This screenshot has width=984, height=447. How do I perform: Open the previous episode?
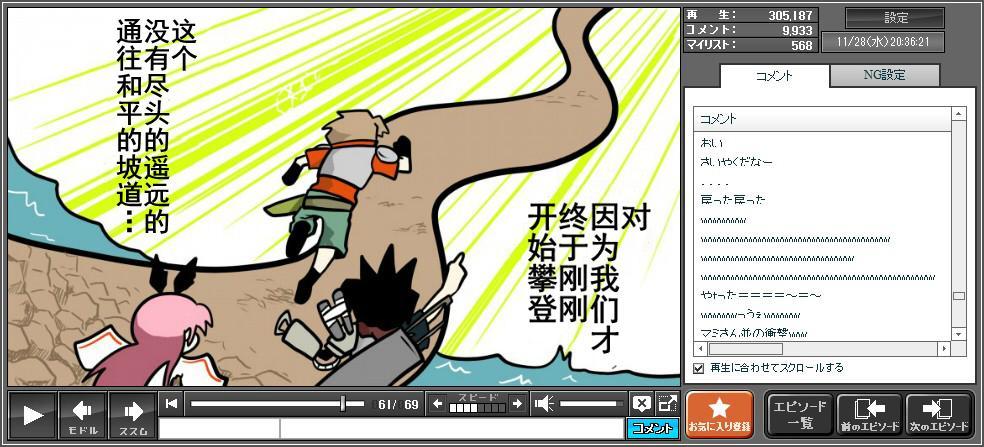pos(869,414)
